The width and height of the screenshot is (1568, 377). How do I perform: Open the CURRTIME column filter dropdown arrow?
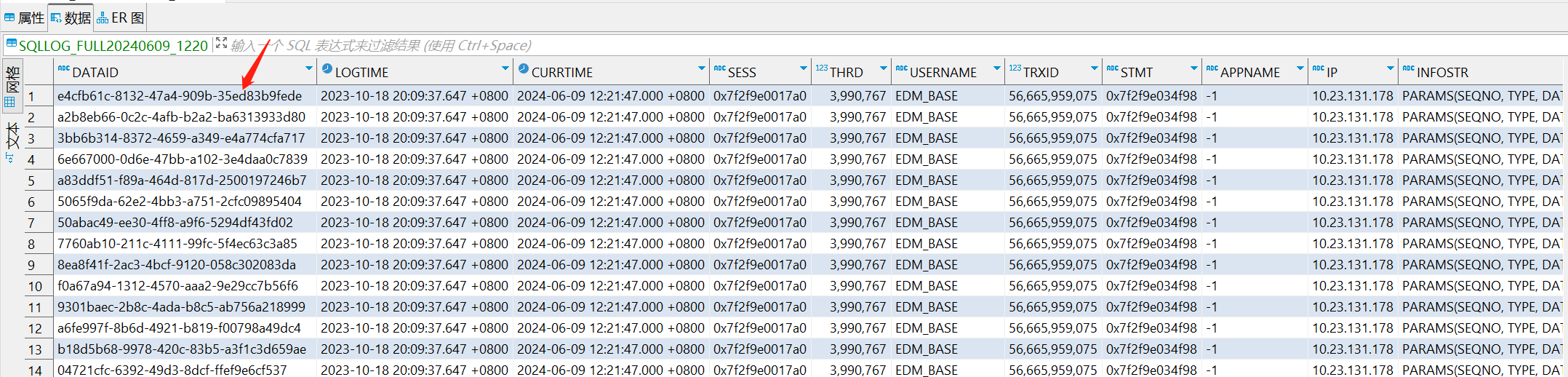(x=702, y=69)
